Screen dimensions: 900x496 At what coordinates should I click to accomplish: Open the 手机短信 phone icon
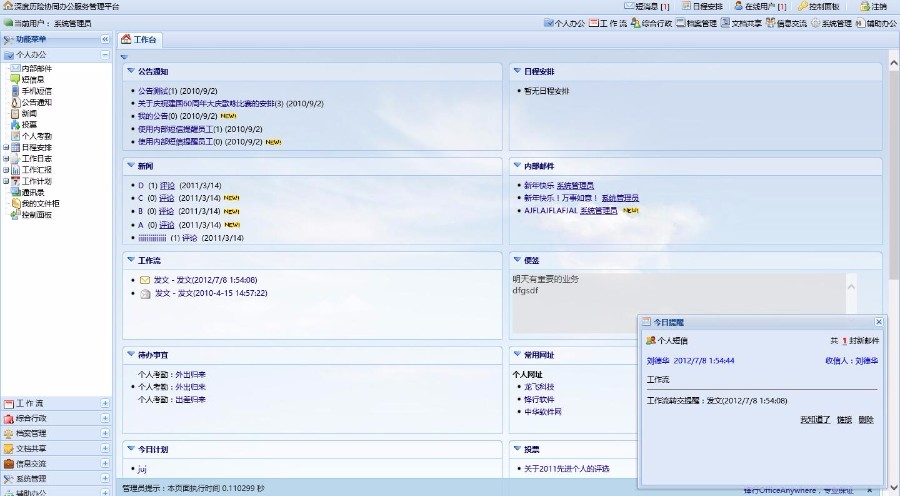coord(15,91)
